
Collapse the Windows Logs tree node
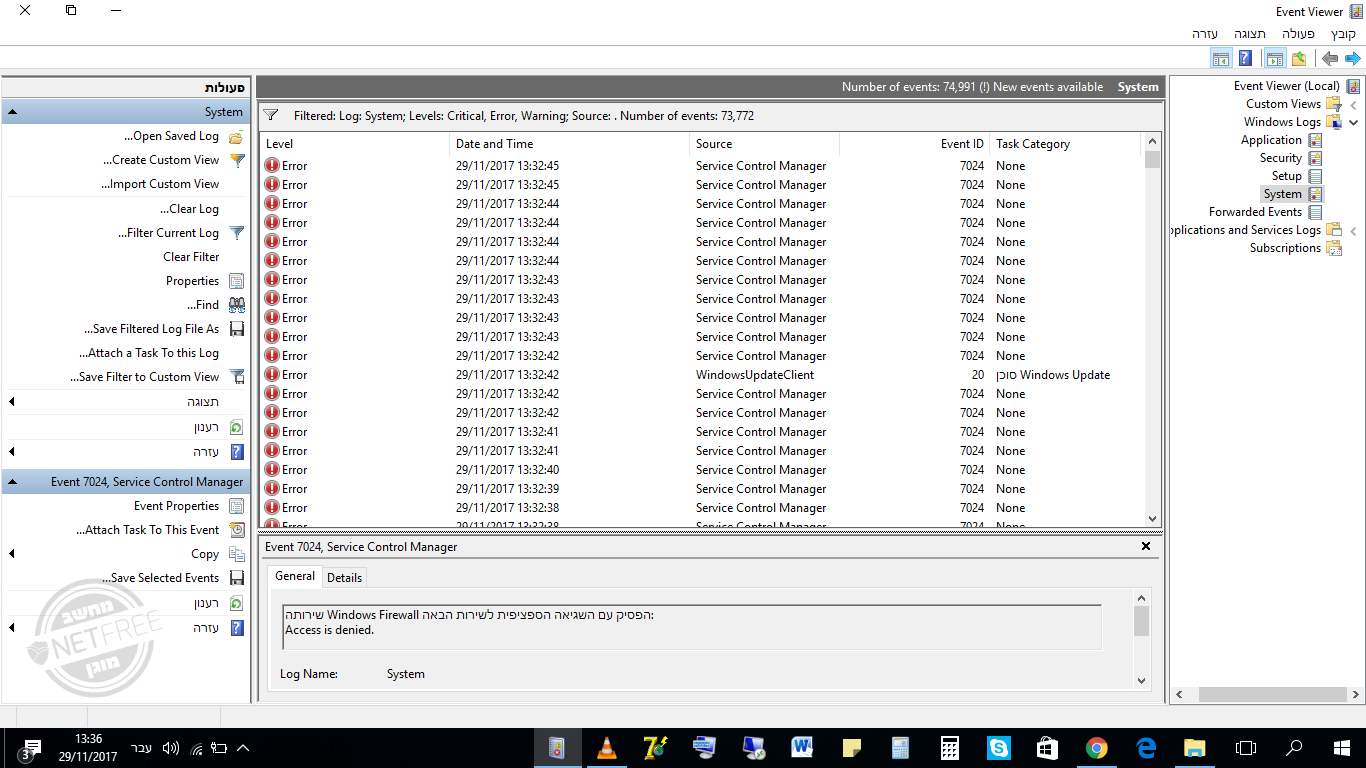(x=1354, y=122)
